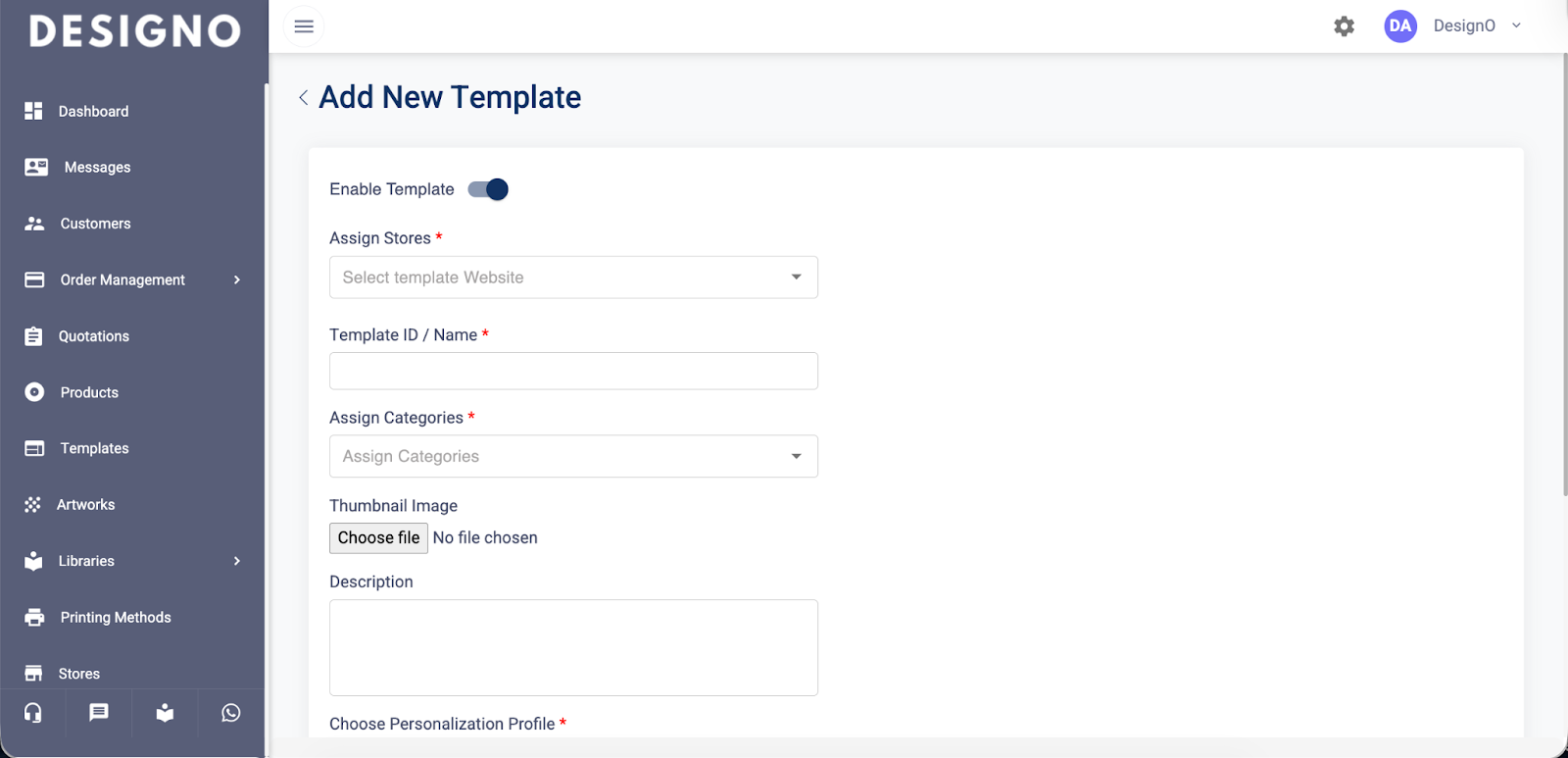Go to Dashboard in the sidebar

click(93, 112)
